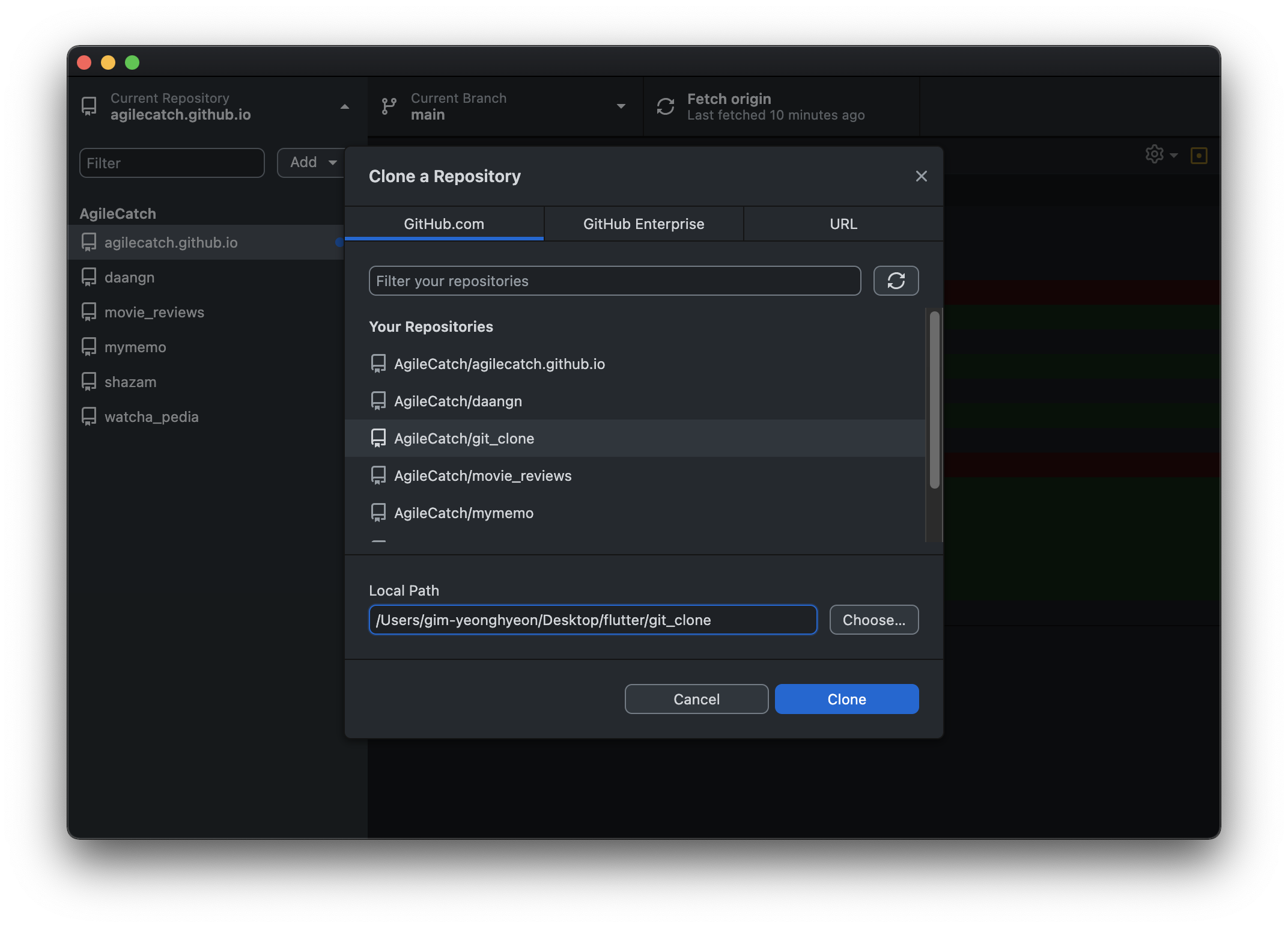The image size is (1288, 928).
Task: Click the repository list scrollbar
Action: (934, 400)
